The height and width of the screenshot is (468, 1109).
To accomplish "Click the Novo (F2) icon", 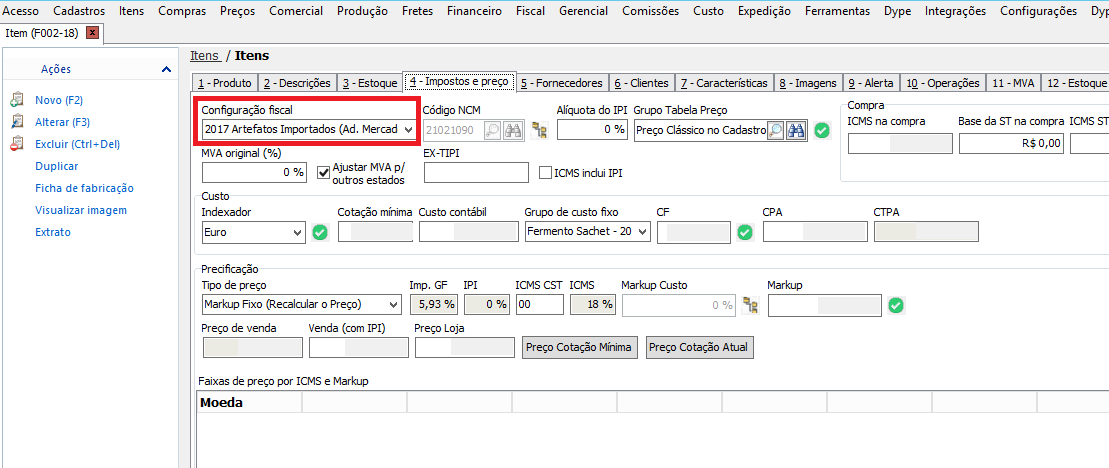I will tap(18, 100).
